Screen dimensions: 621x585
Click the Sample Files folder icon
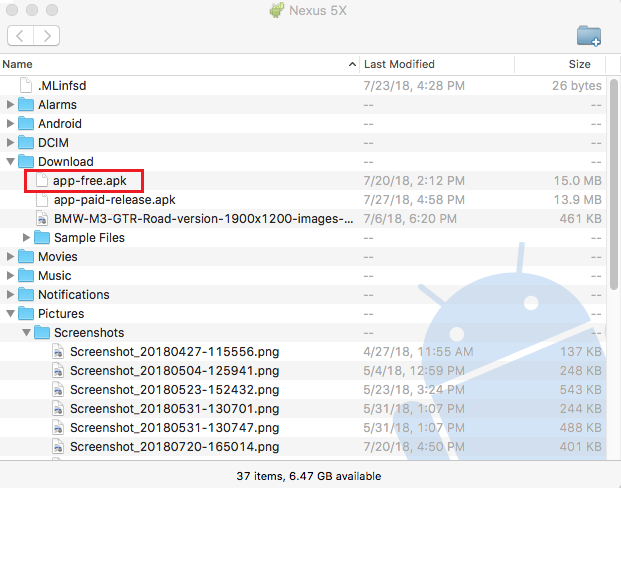pos(42,238)
